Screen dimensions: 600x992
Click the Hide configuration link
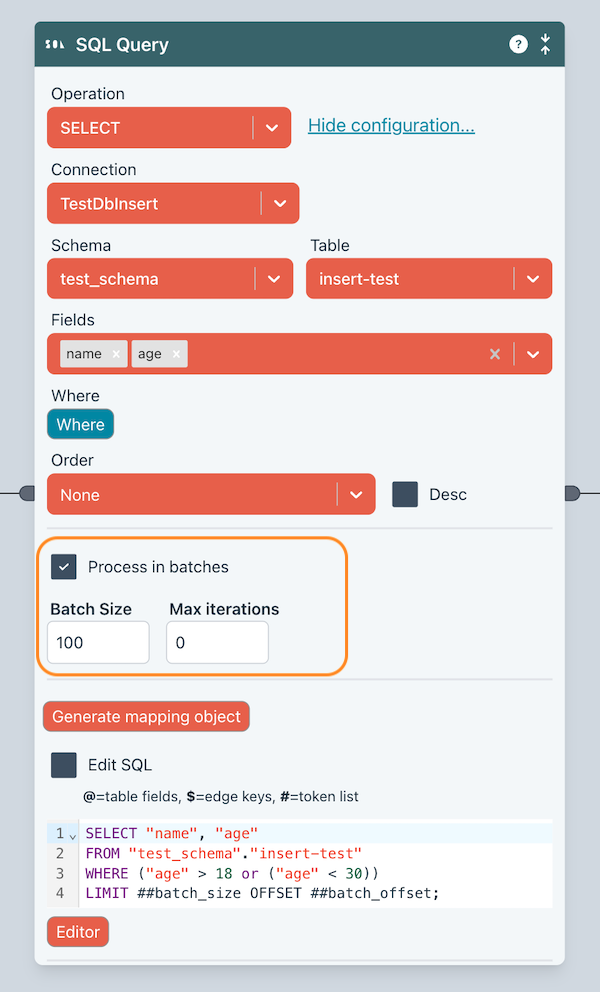point(391,126)
